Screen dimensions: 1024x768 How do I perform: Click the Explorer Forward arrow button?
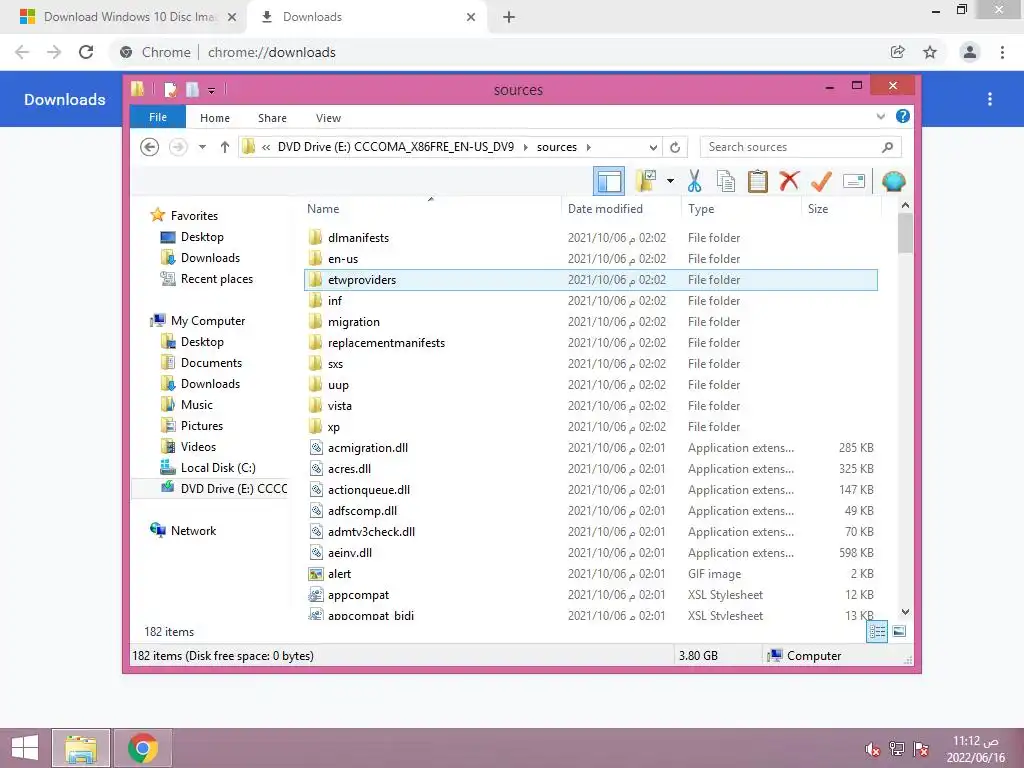pyautogui.click(x=178, y=147)
